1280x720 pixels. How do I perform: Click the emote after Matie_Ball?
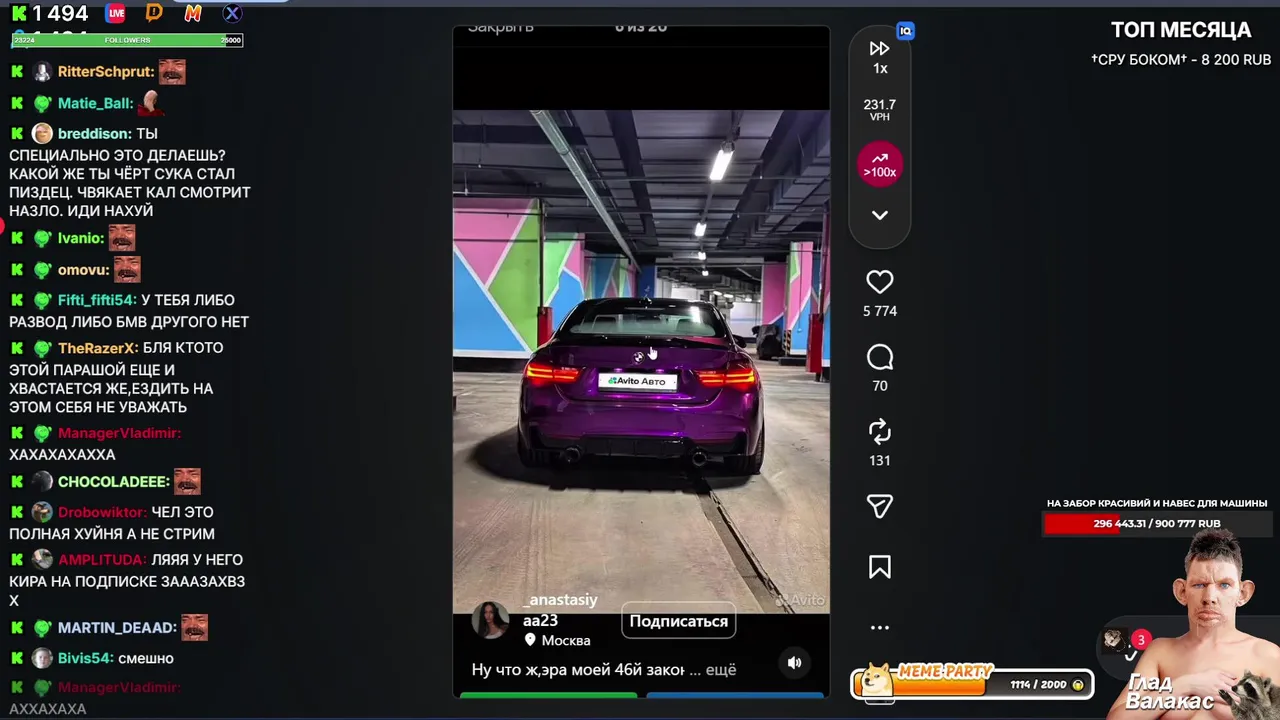pos(151,101)
